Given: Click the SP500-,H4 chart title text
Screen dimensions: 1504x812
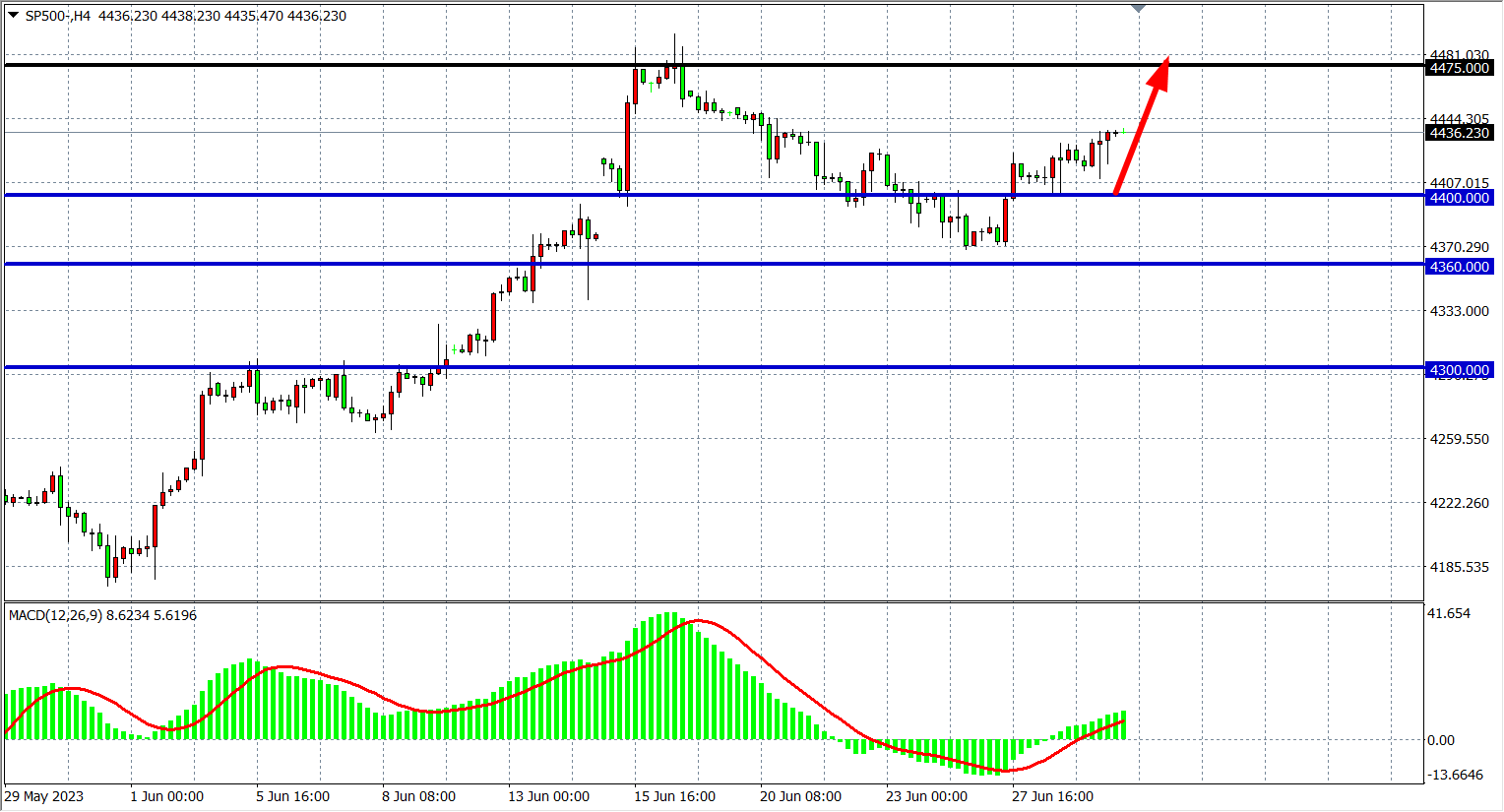Looking at the screenshot, I should 57,16.
